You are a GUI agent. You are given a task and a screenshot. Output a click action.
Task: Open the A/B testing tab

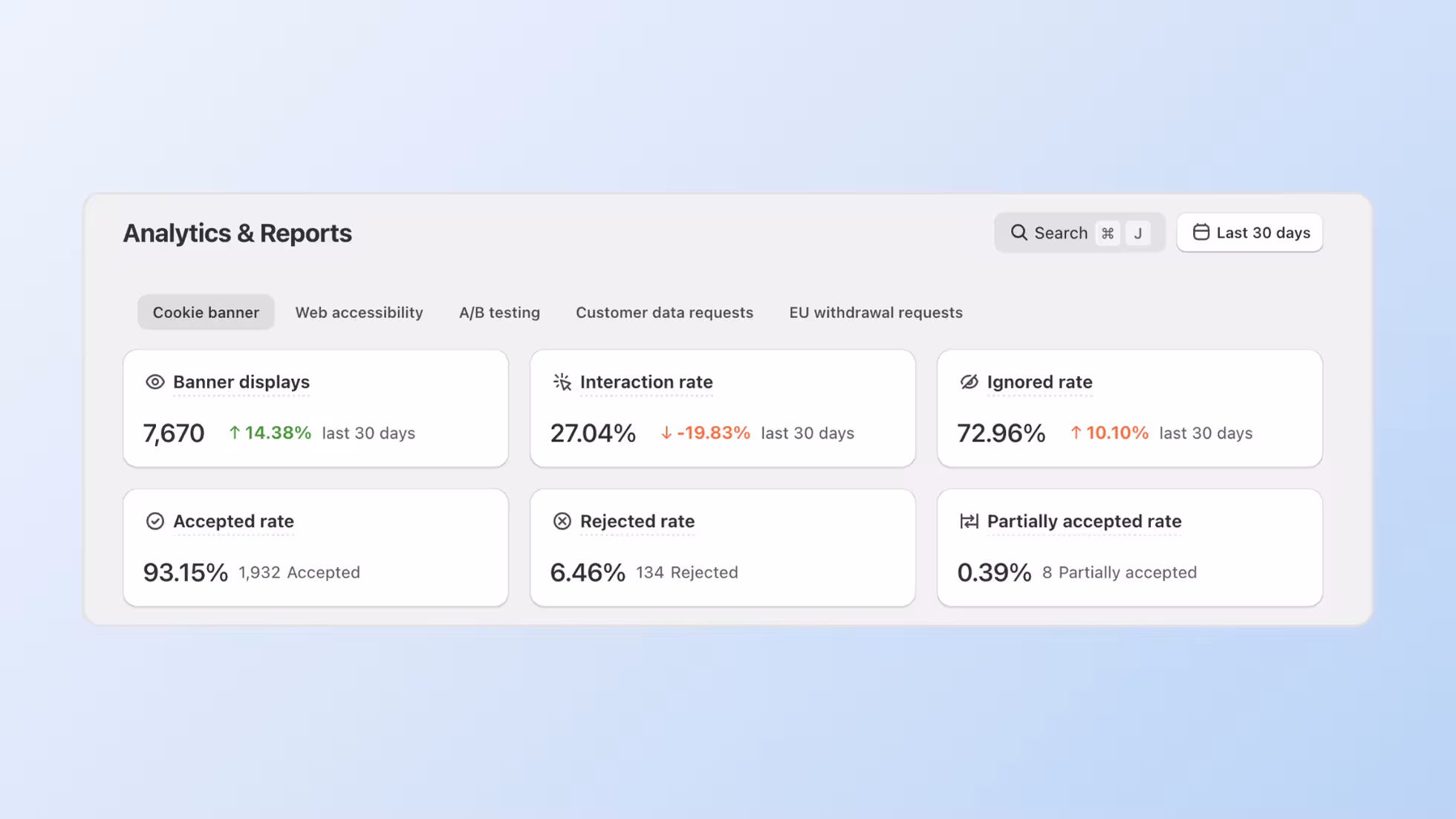pos(499,312)
